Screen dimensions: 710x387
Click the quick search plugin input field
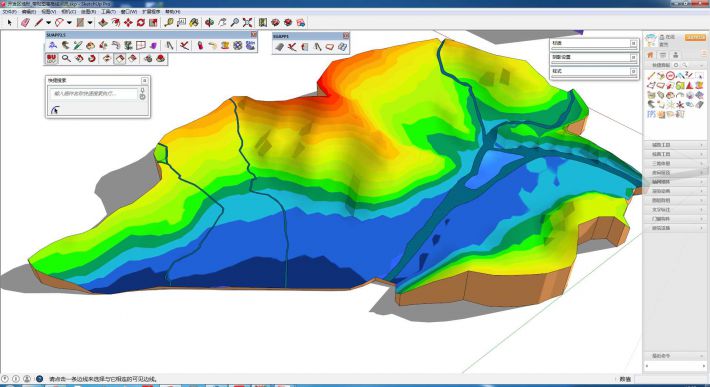93,94
